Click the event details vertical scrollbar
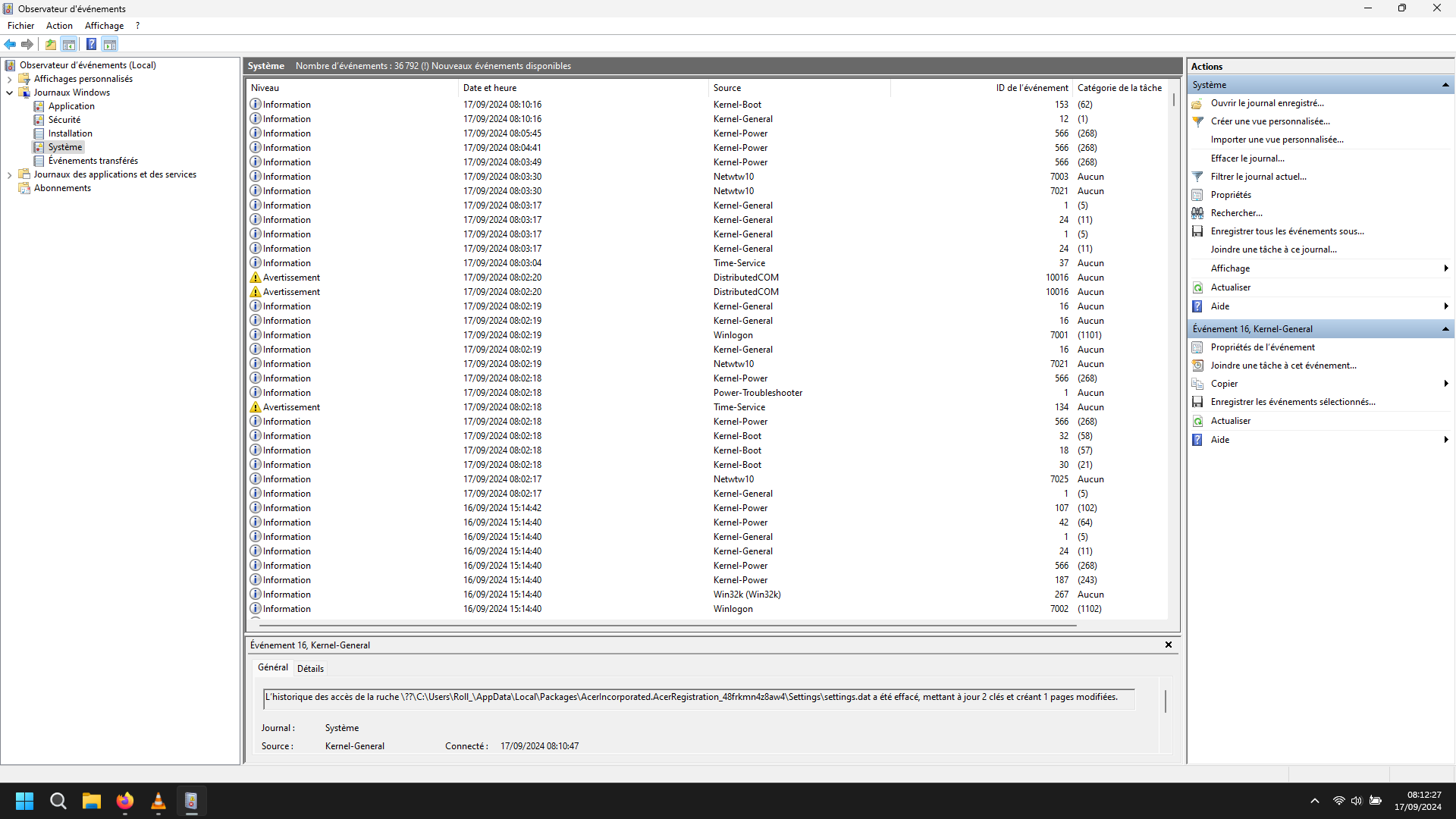 [1166, 701]
